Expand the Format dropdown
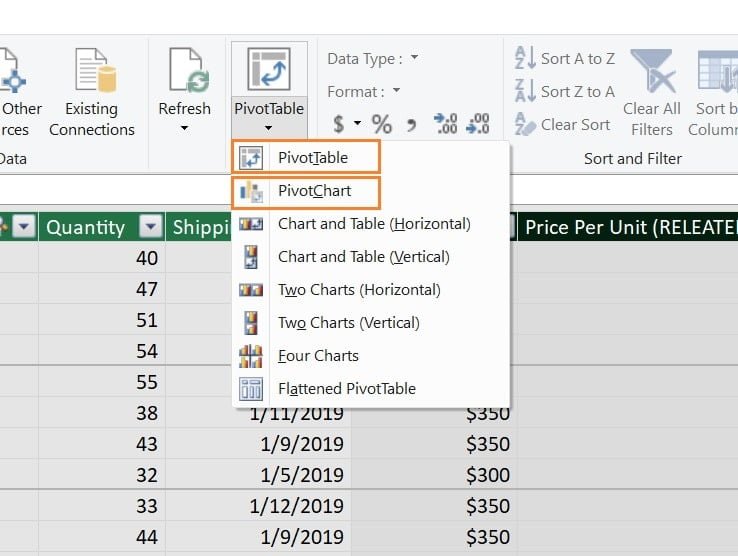The height and width of the screenshot is (556, 738). [396, 91]
